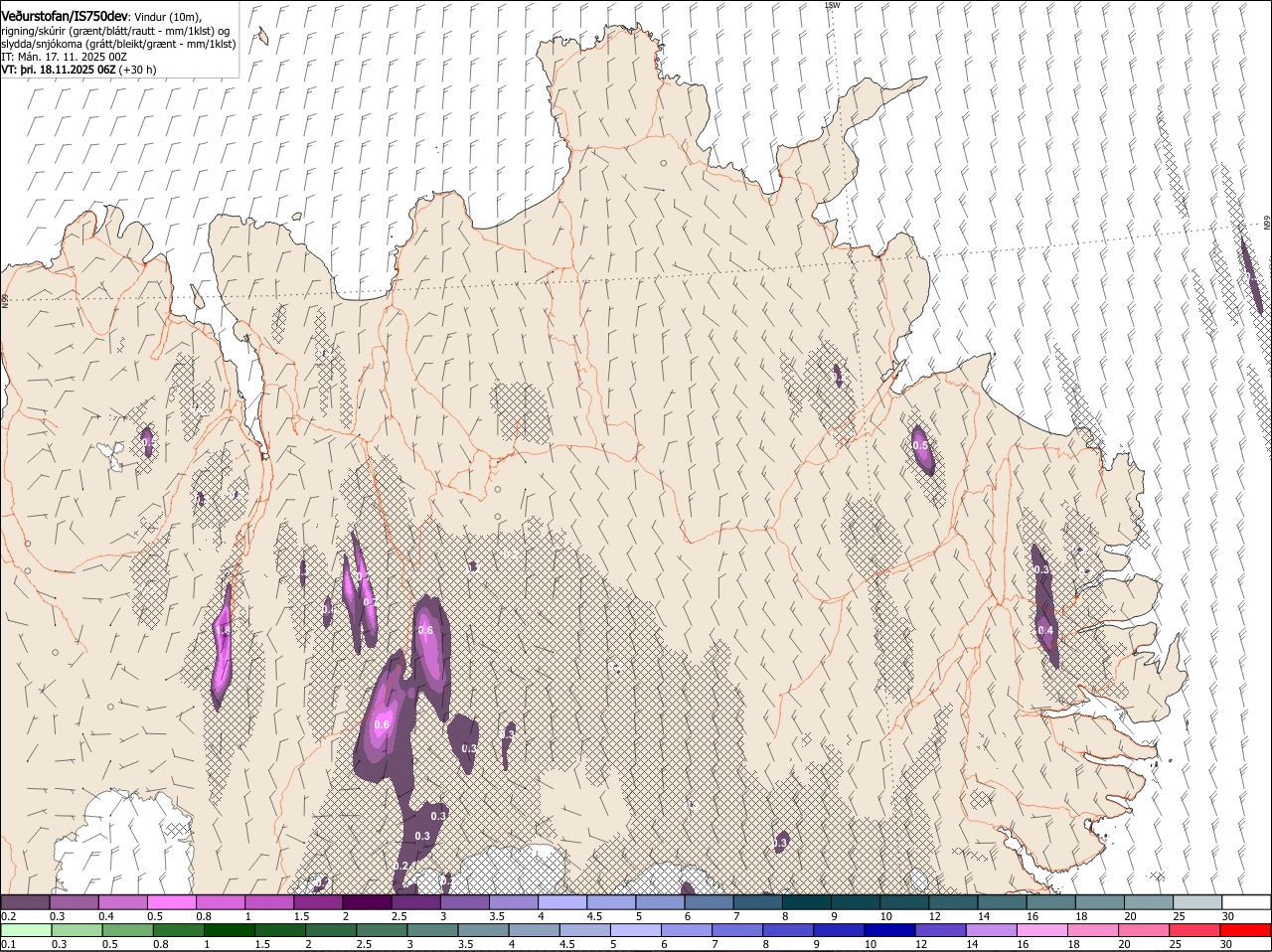The width and height of the screenshot is (1272, 952).
Task: Select the 12 teal swatch in upper legend
Action: click(953, 902)
